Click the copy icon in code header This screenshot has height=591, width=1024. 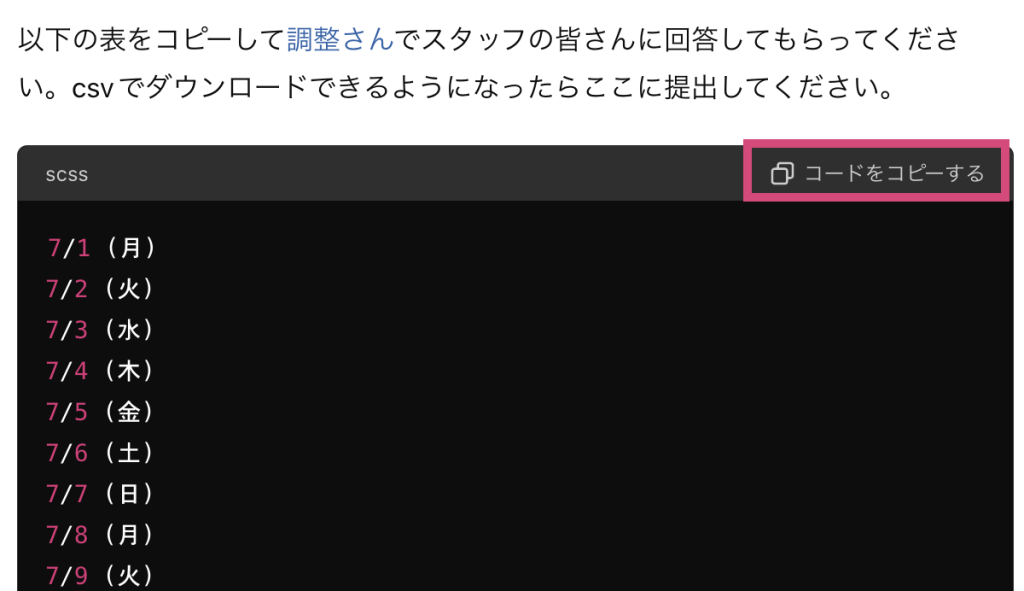782,174
